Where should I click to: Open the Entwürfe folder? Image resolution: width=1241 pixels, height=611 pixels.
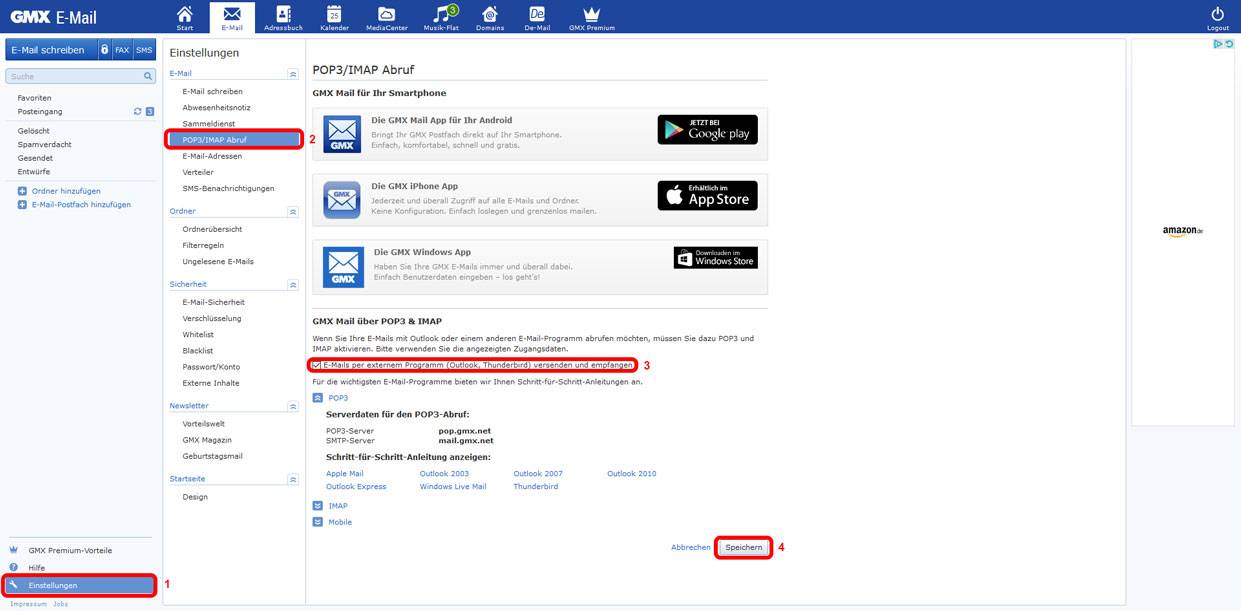point(34,172)
